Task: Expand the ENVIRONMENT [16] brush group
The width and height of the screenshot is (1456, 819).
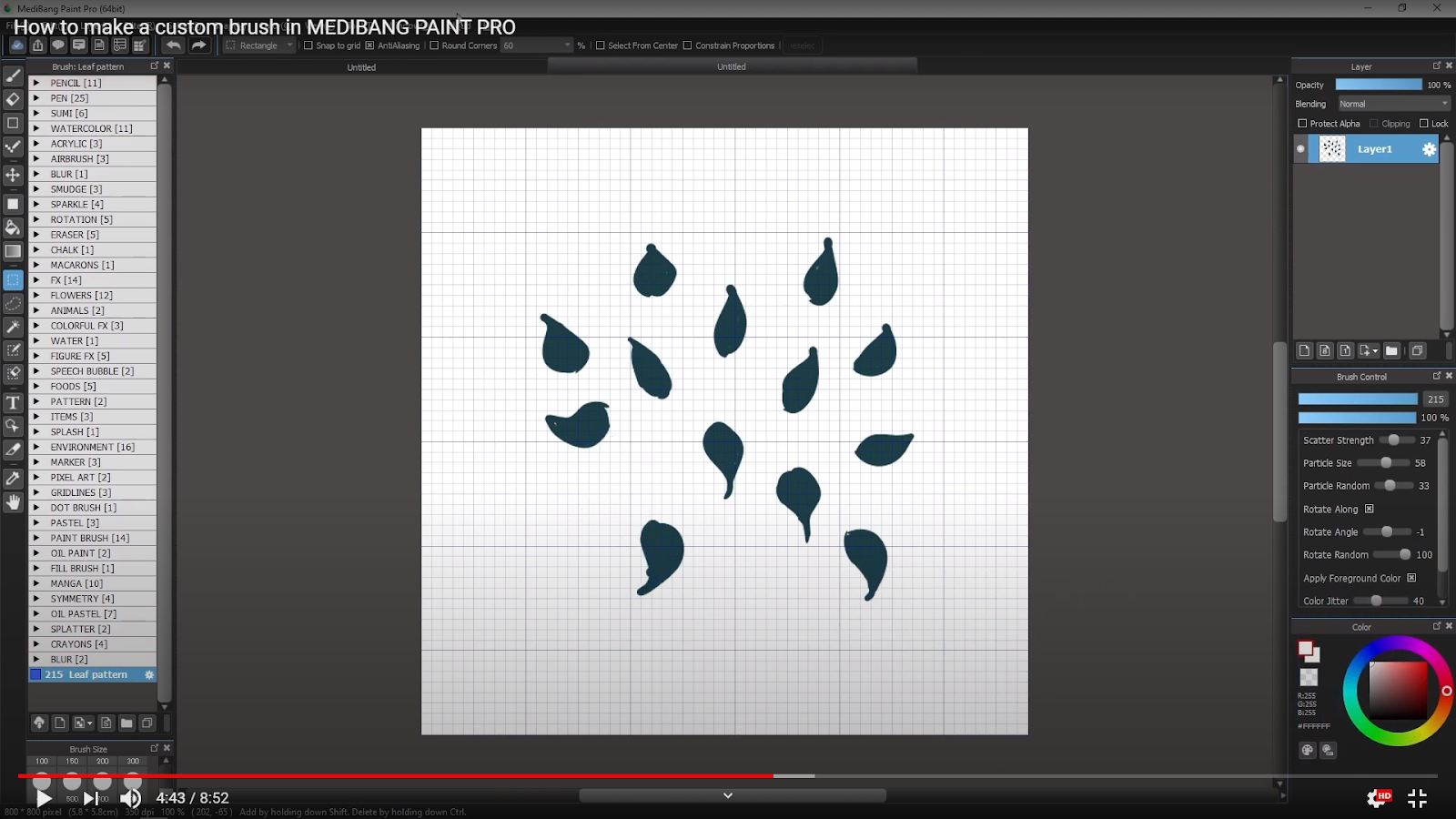Action: (36, 447)
